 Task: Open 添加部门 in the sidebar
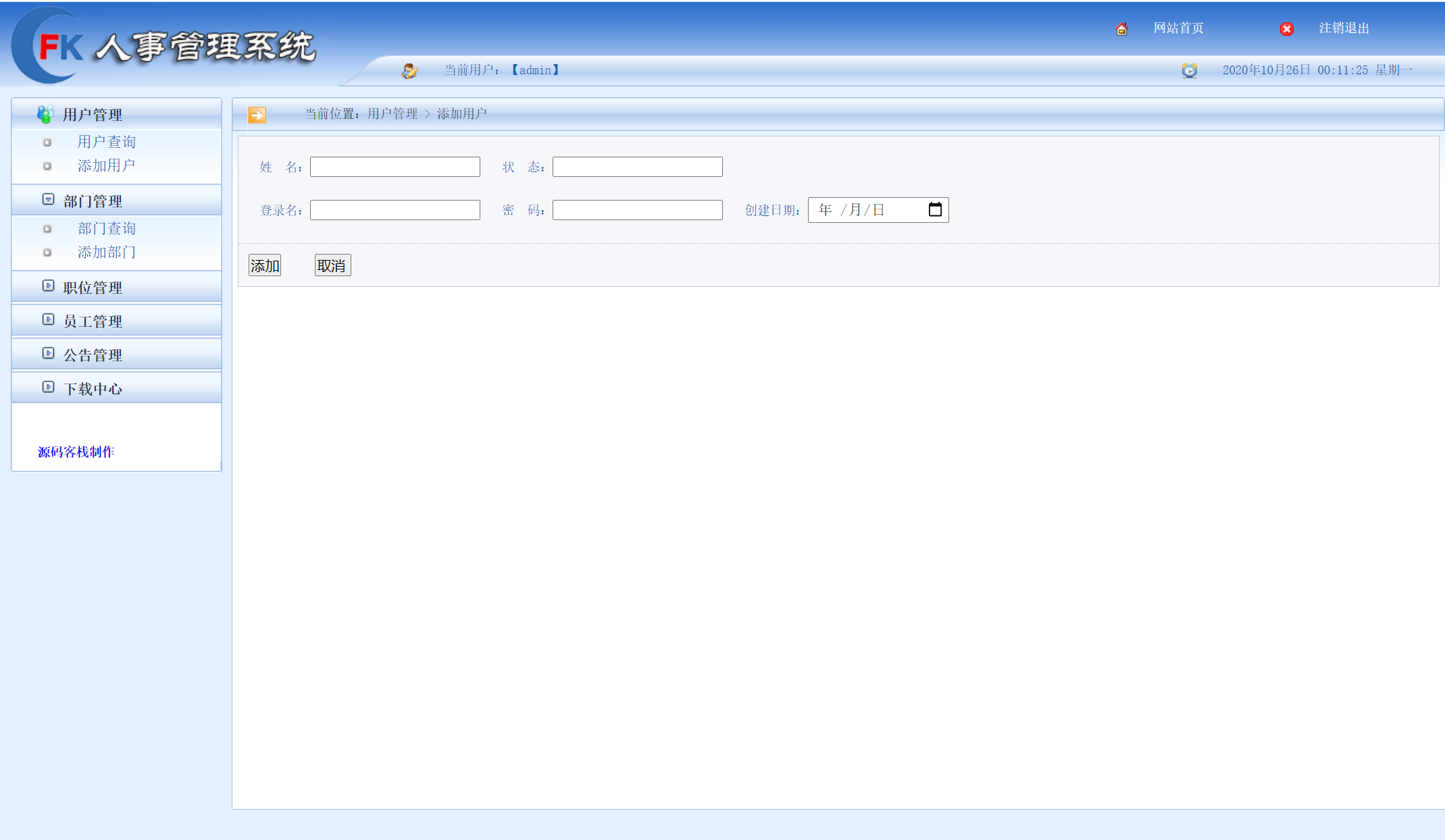107,253
